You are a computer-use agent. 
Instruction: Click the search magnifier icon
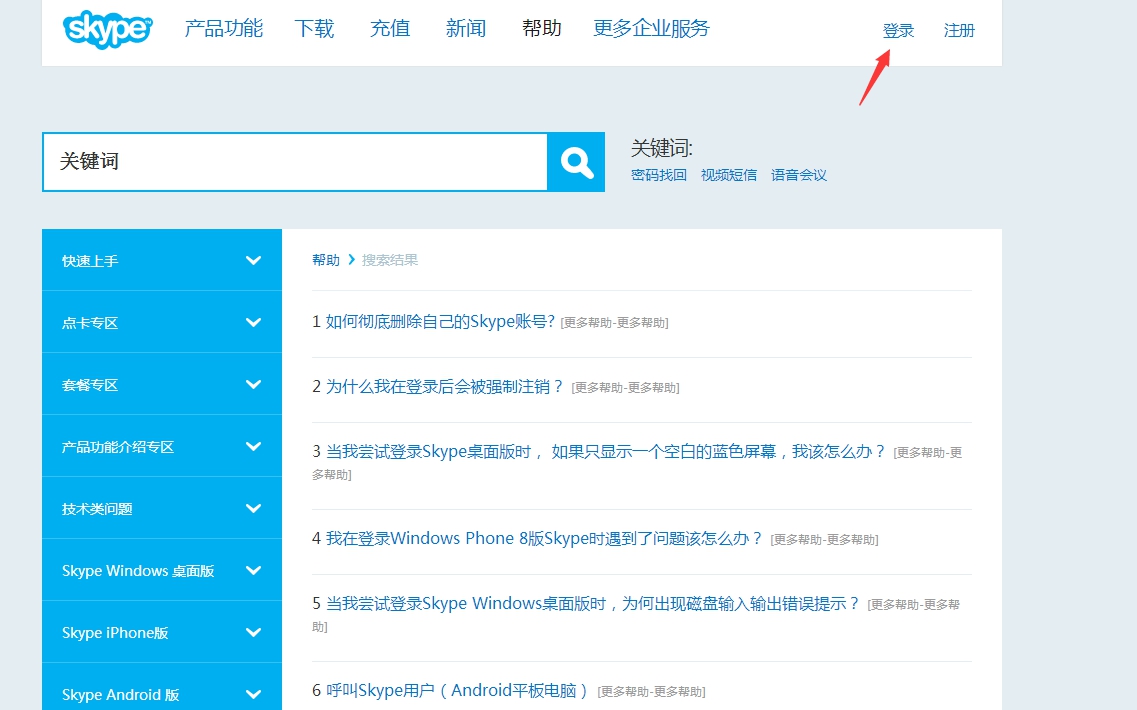pos(576,161)
